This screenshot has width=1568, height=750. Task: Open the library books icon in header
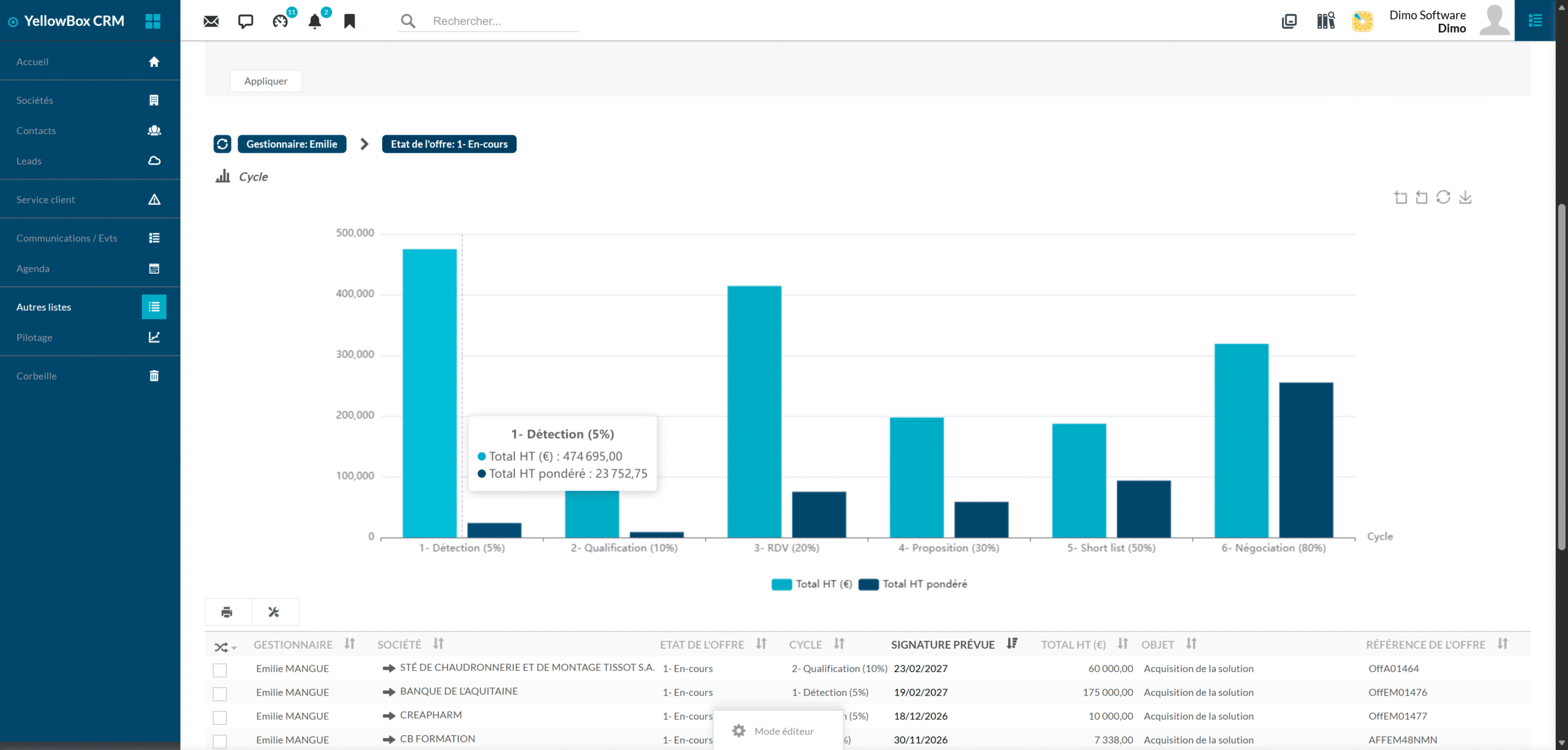1326,21
